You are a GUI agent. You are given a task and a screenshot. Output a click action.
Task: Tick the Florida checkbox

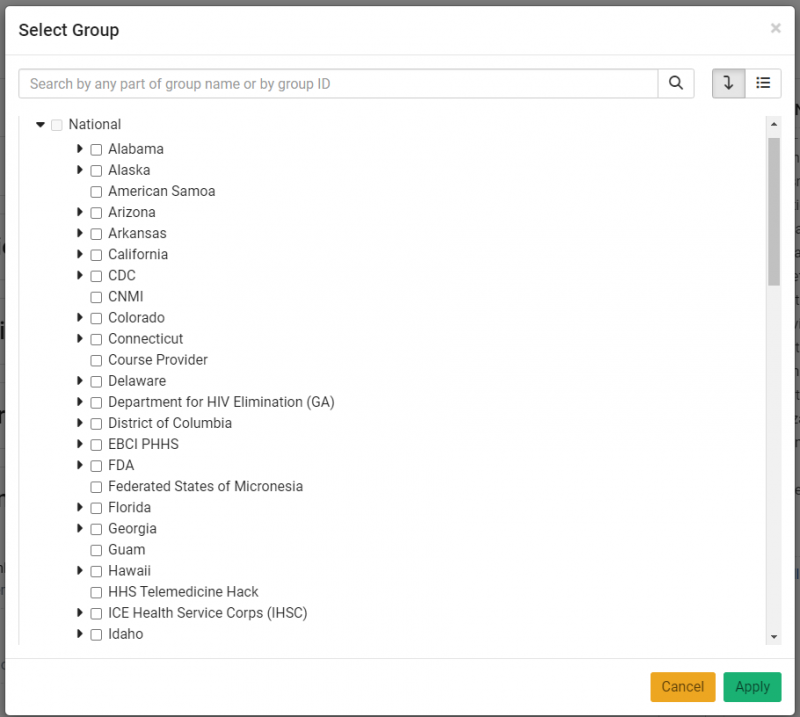(x=96, y=507)
